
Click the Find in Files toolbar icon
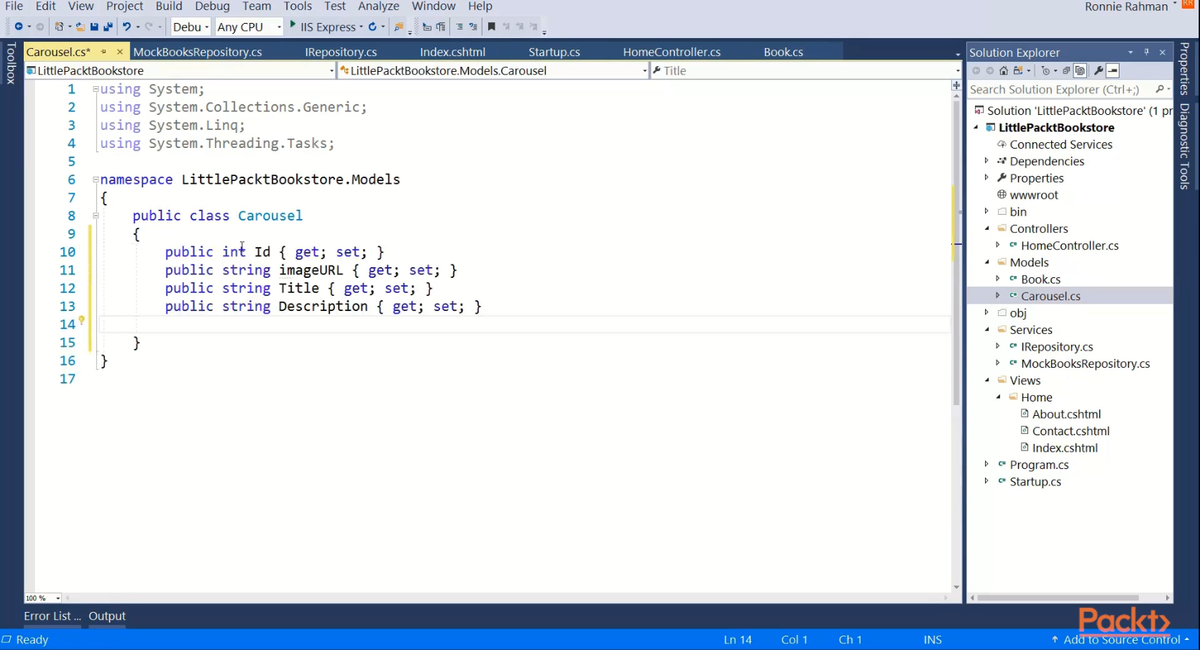click(x=399, y=26)
